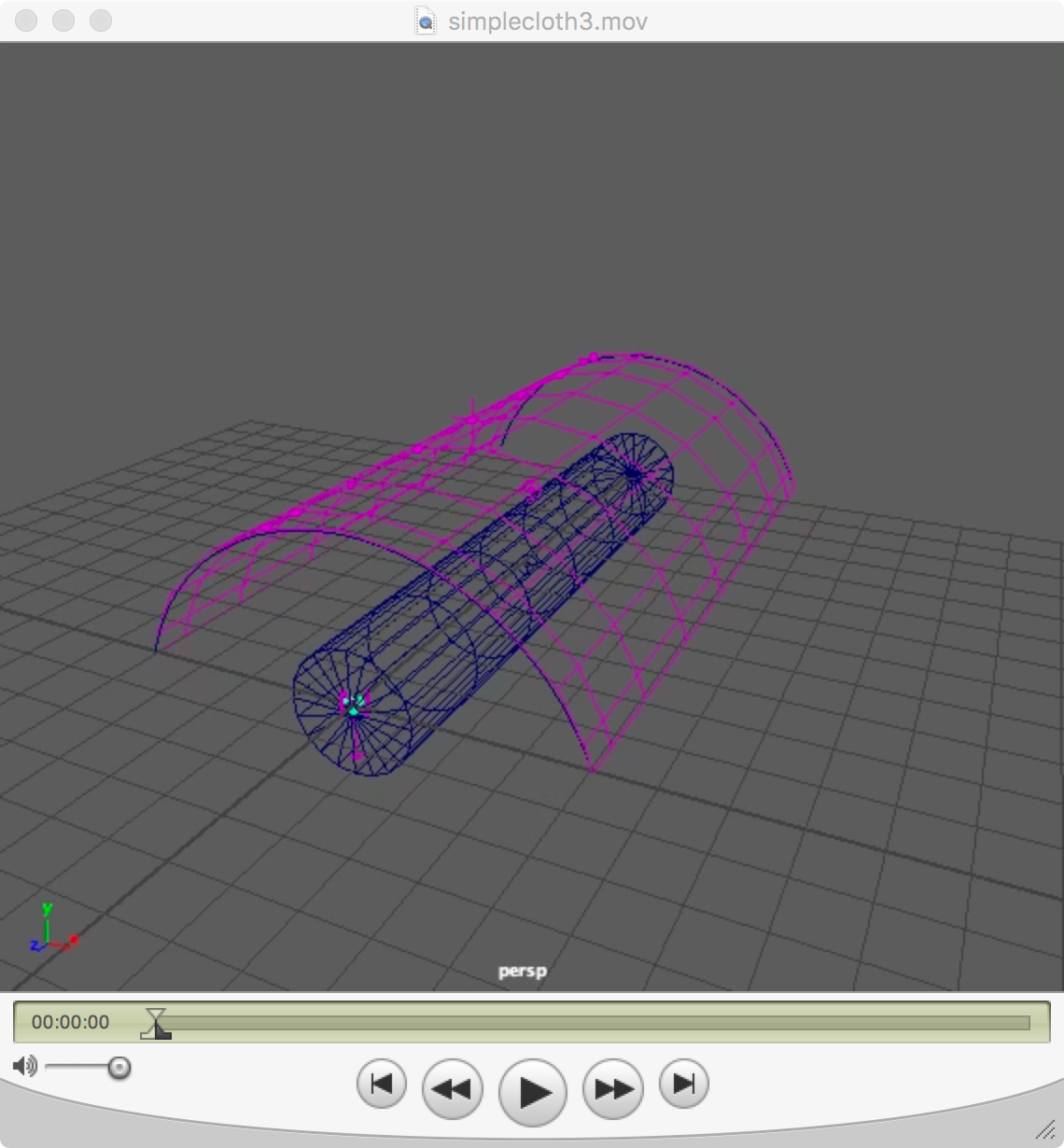Mute audio using the speaker icon

click(x=25, y=1066)
